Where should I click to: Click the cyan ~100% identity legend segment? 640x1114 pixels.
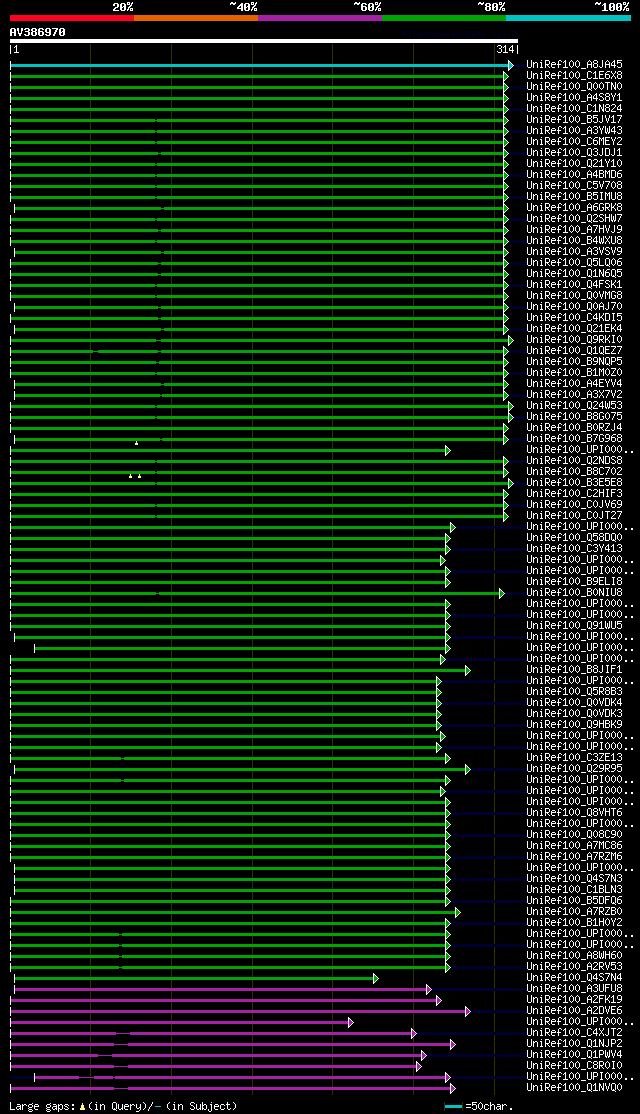point(568,18)
